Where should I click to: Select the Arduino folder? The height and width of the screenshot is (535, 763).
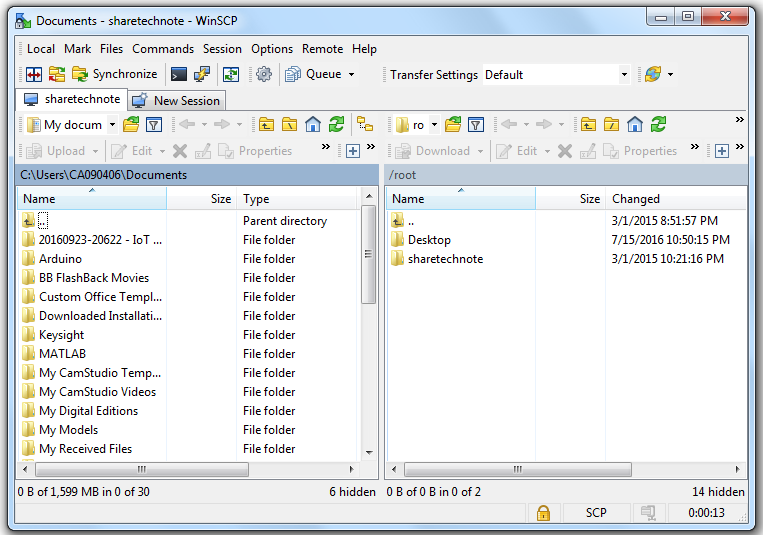(x=60, y=259)
